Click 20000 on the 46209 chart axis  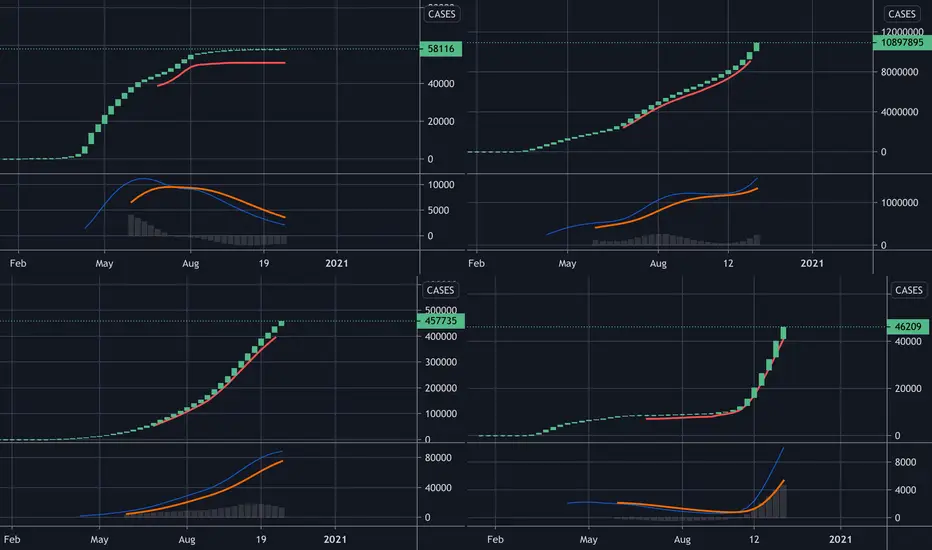908,388
